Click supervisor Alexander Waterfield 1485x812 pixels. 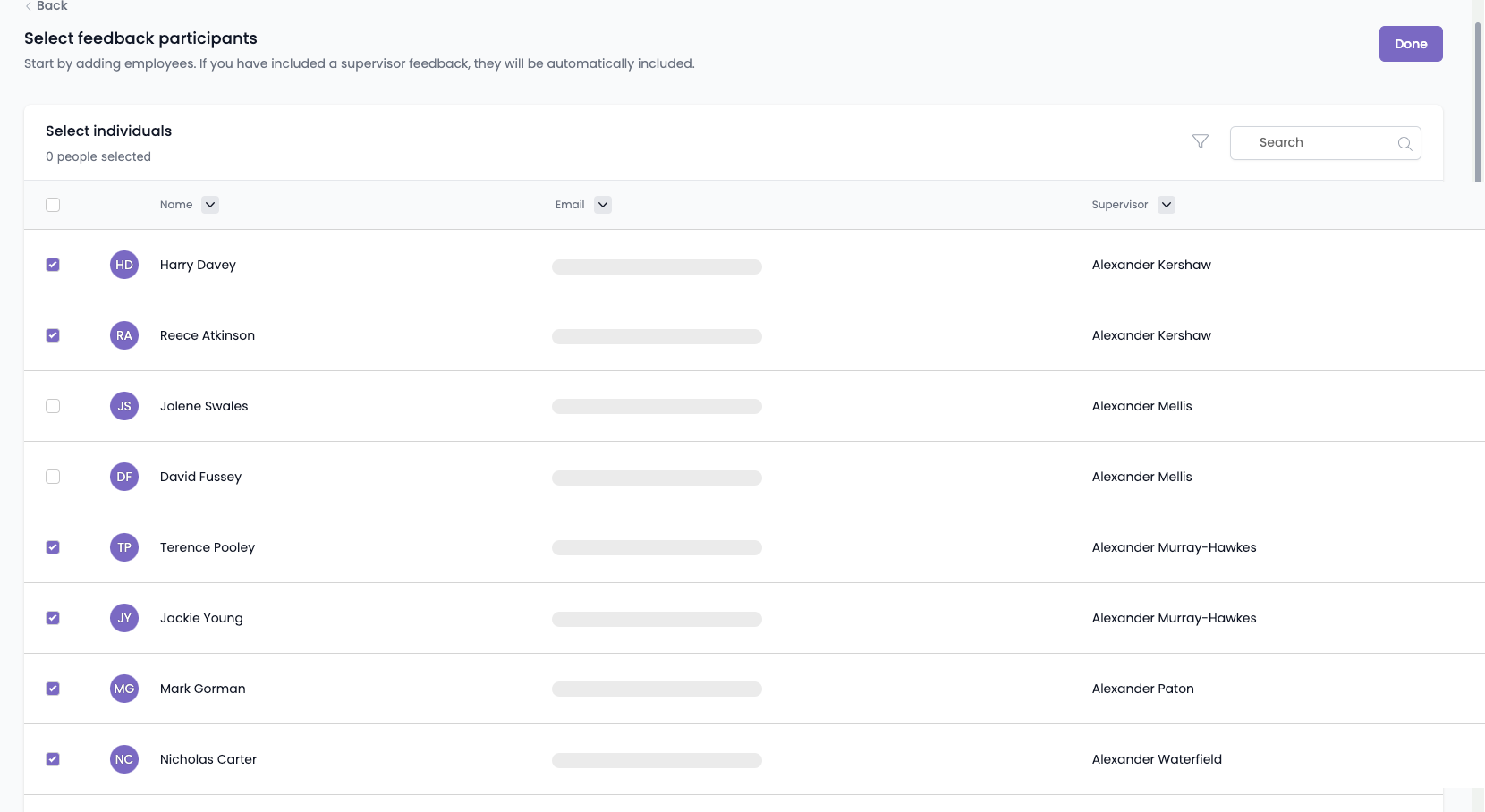coord(1157,759)
